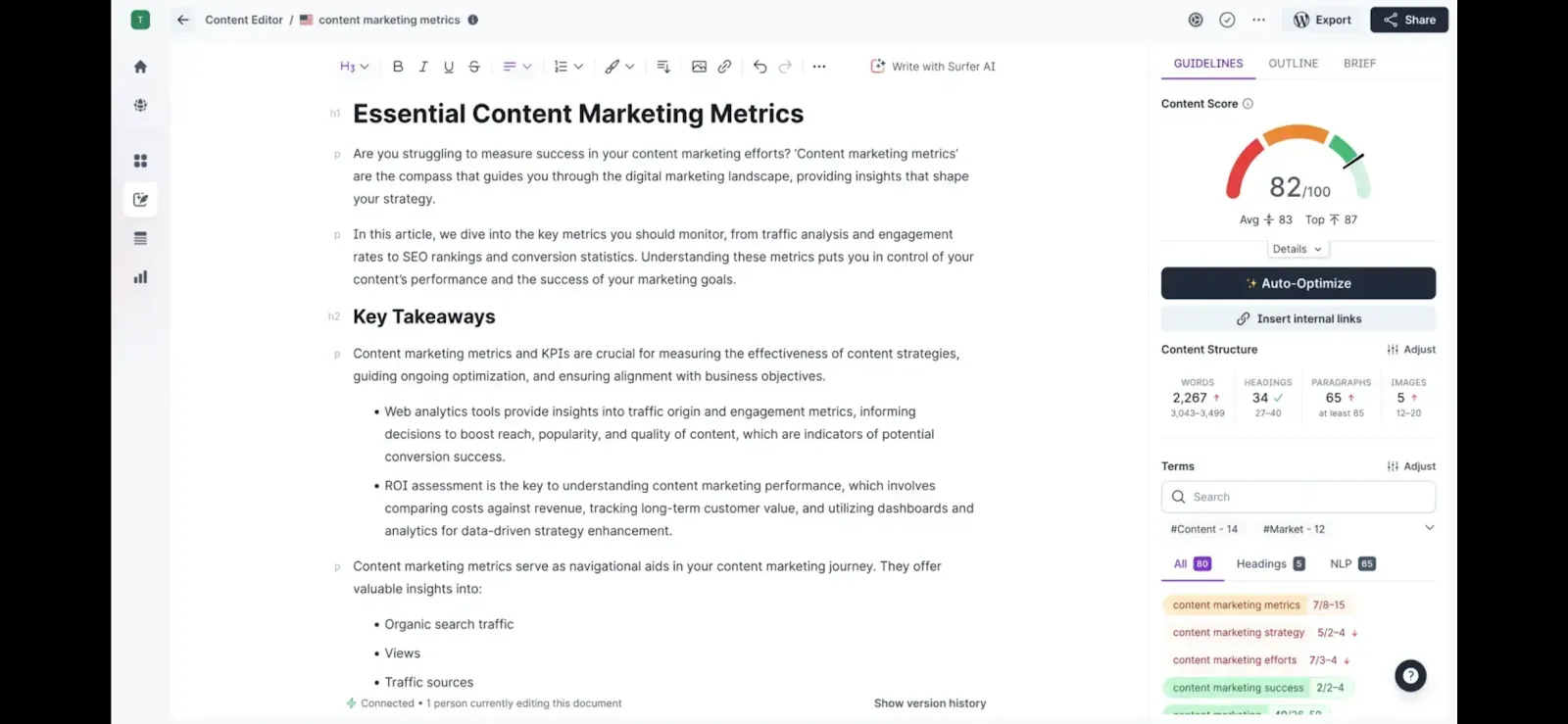Open the highlighter pen dropdown

(619, 67)
